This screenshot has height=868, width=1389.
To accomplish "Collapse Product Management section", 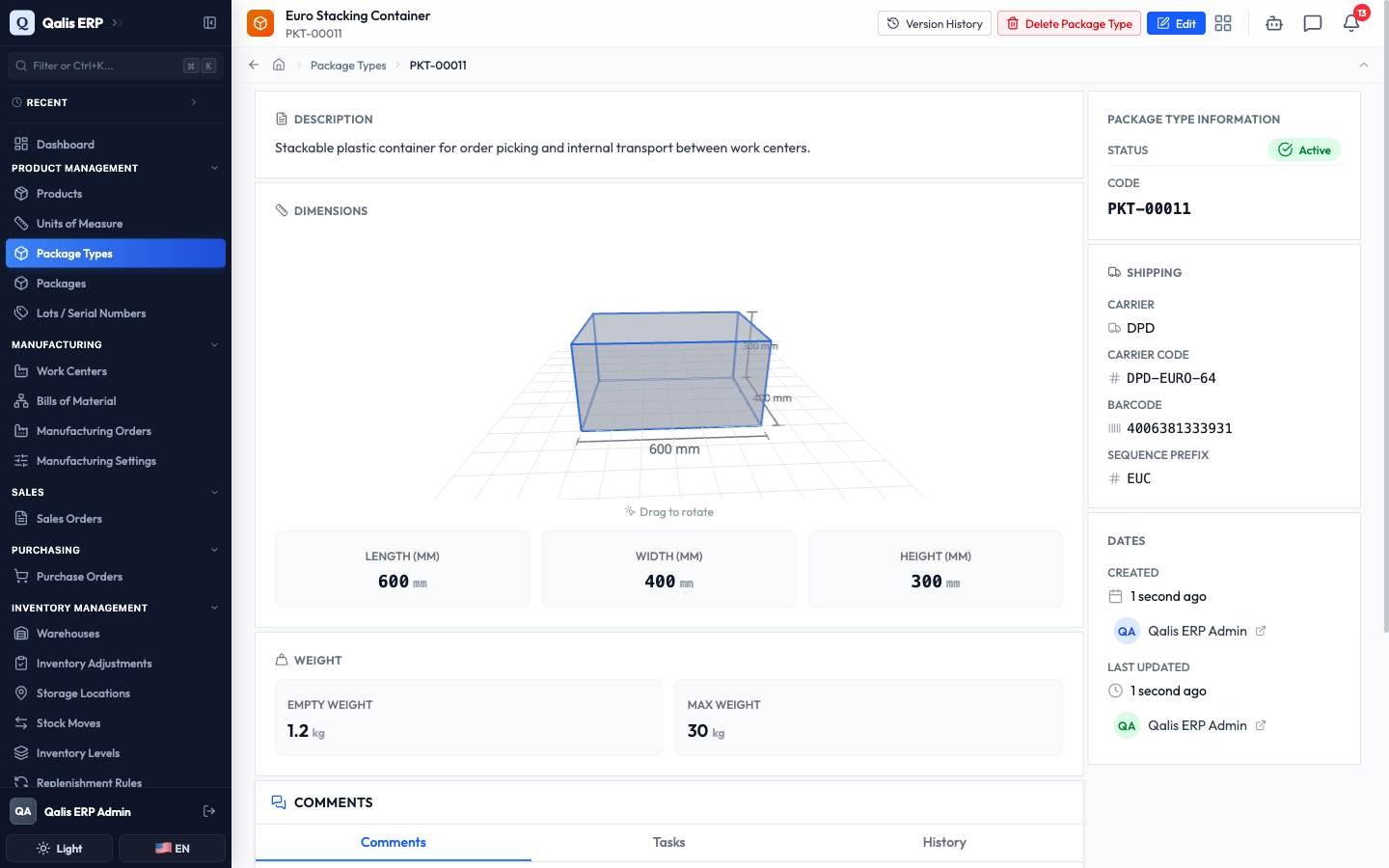I will (214, 168).
